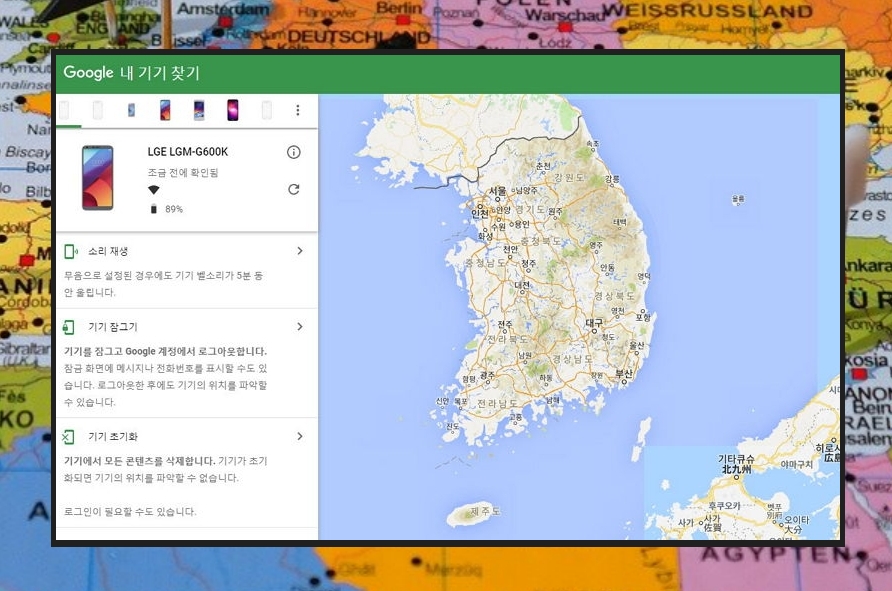Screen dimensions: 892x591
Task: Click the erase device (기기 초기화) icon
Action: tap(68, 436)
